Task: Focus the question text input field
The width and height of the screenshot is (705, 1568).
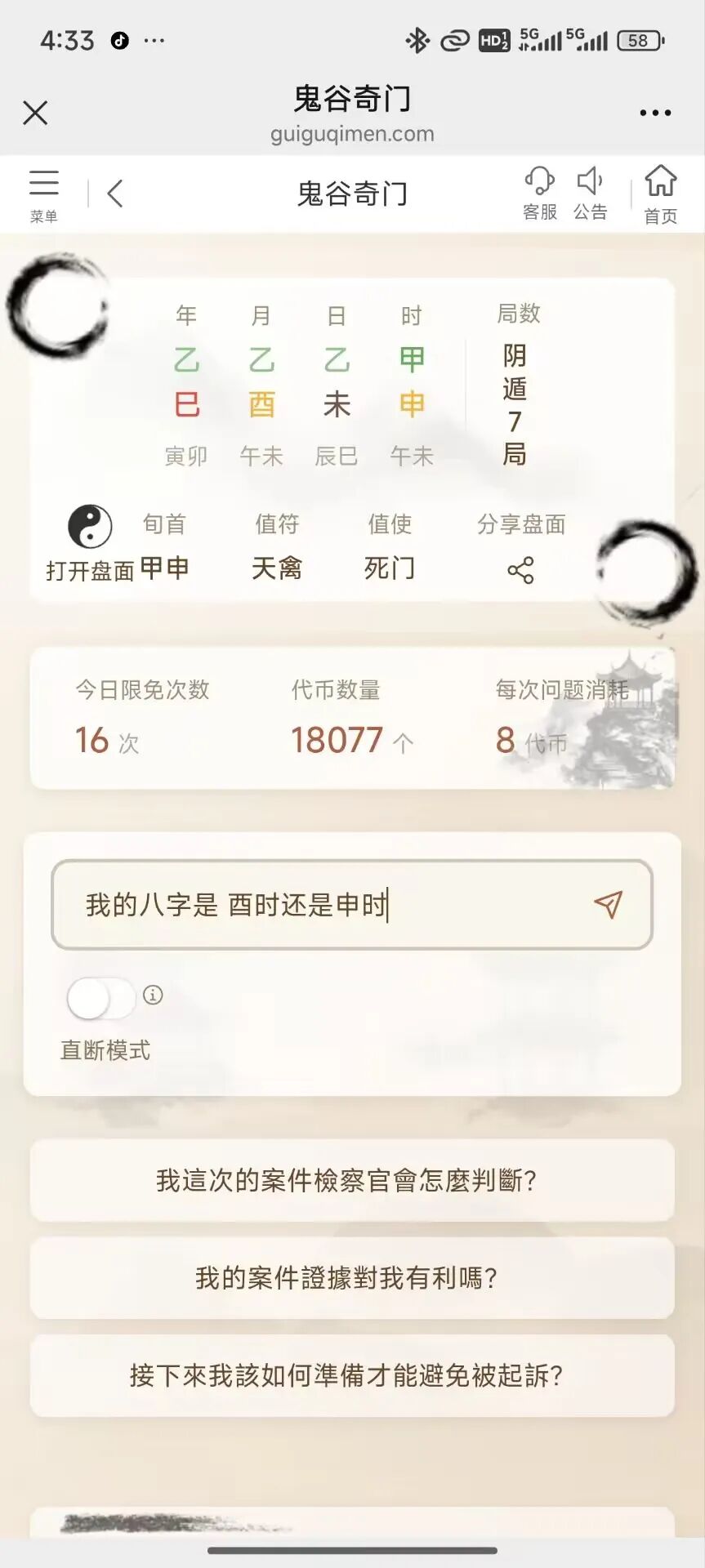Action: click(x=352, y=904)
